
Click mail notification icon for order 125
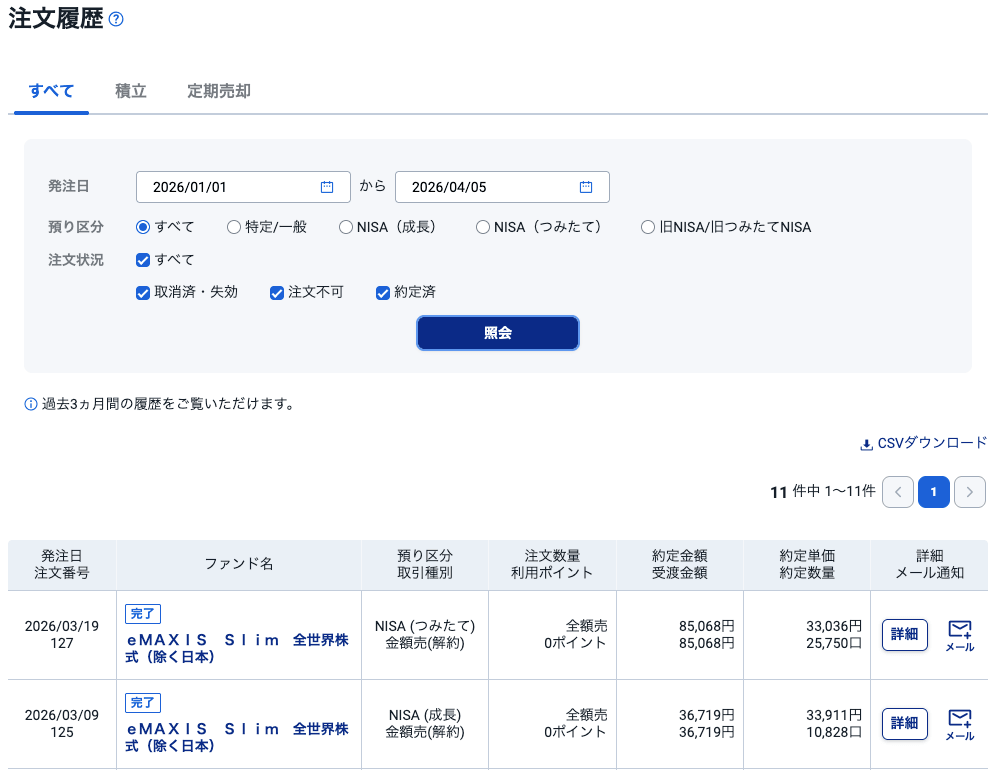960,724
